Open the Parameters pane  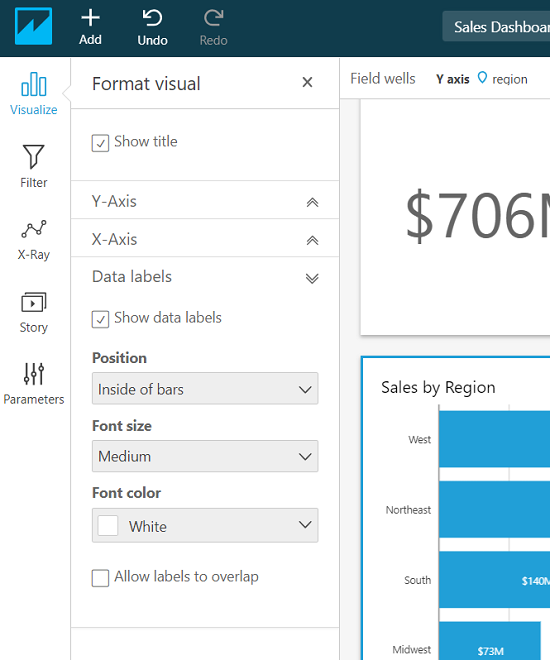point(34,384)
